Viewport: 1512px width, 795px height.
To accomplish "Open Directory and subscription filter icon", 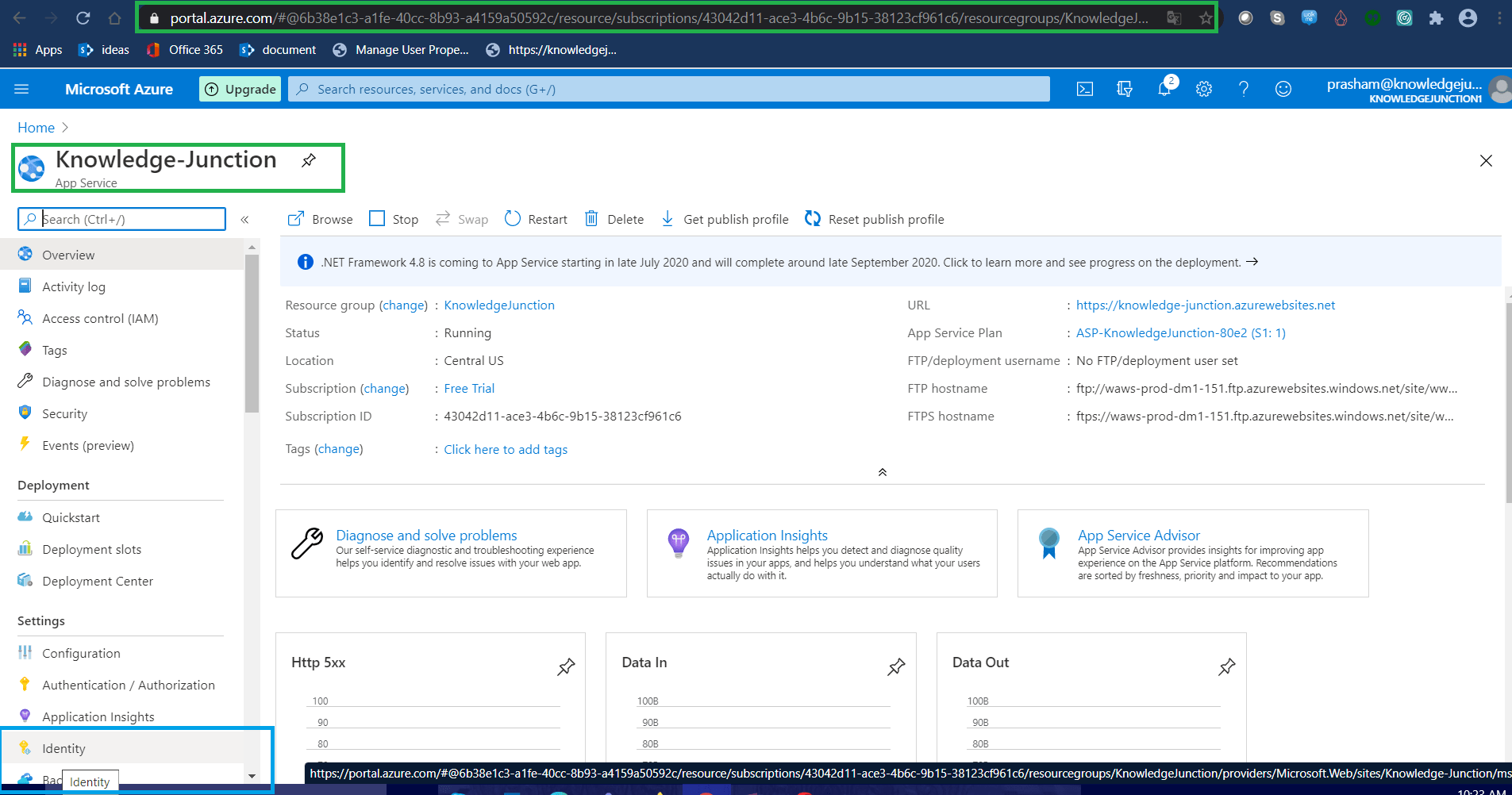I will point(1125,89).
